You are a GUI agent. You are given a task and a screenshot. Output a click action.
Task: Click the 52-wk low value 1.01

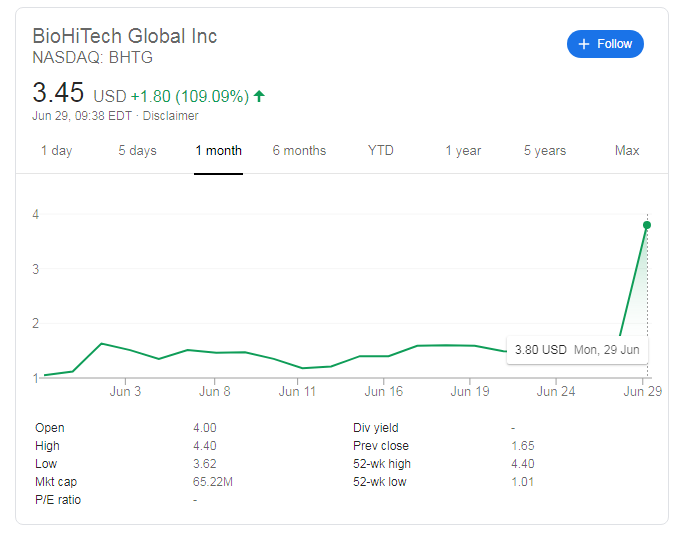tap(522, 482)
